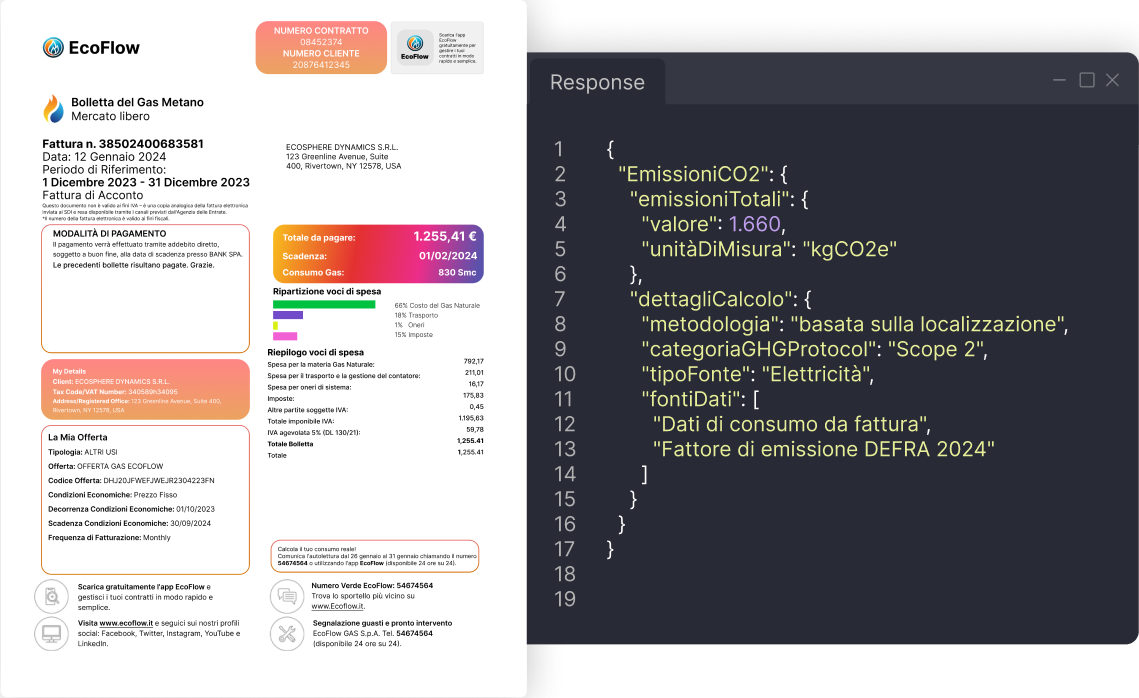Click the flame icon beside Bolletta del Gas Metano
This screenshot has height=698, width=1139.
click(53, 108)
